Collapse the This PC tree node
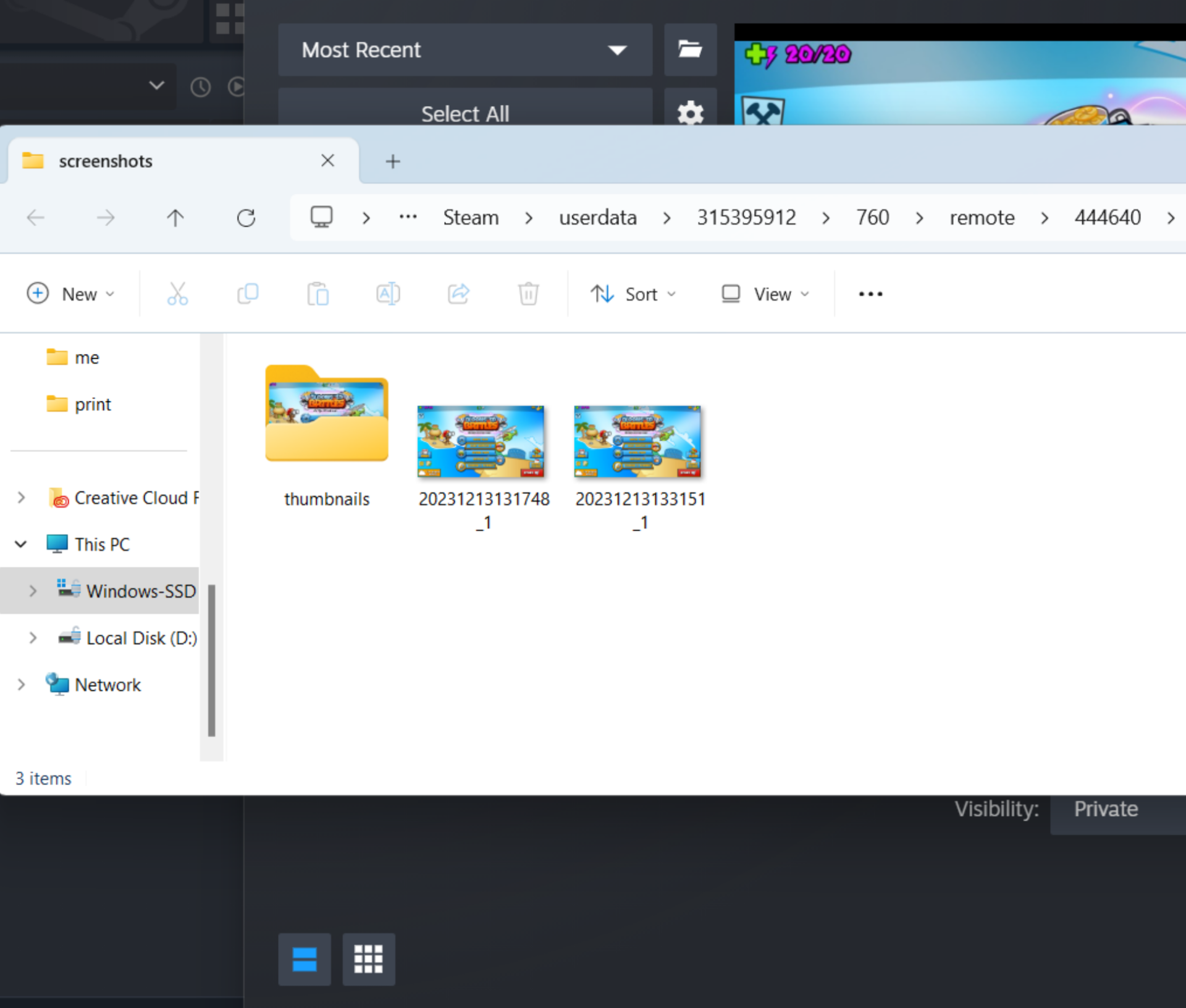The width and height of the screenshot is (1186, 1008). click(x=21, y=544)
